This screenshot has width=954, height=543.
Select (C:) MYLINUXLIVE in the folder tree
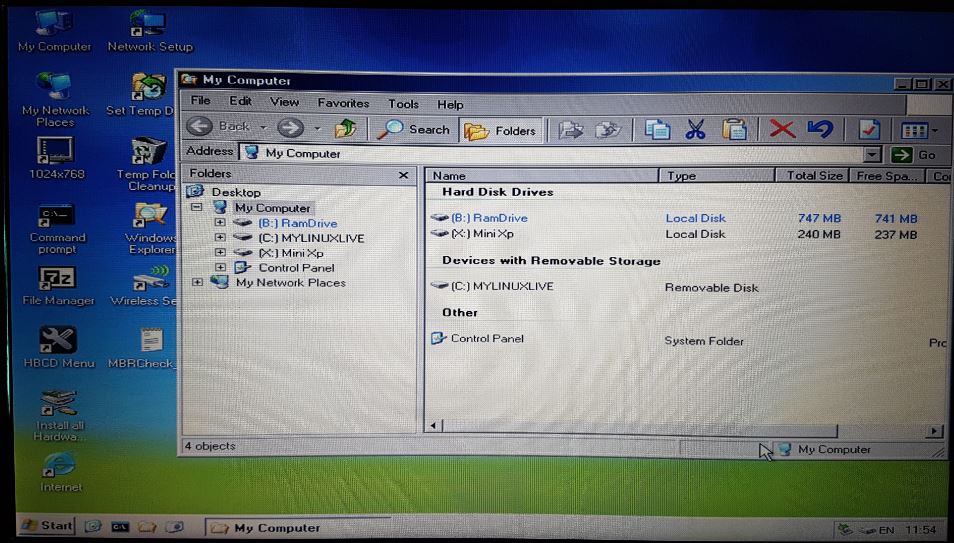311,238
